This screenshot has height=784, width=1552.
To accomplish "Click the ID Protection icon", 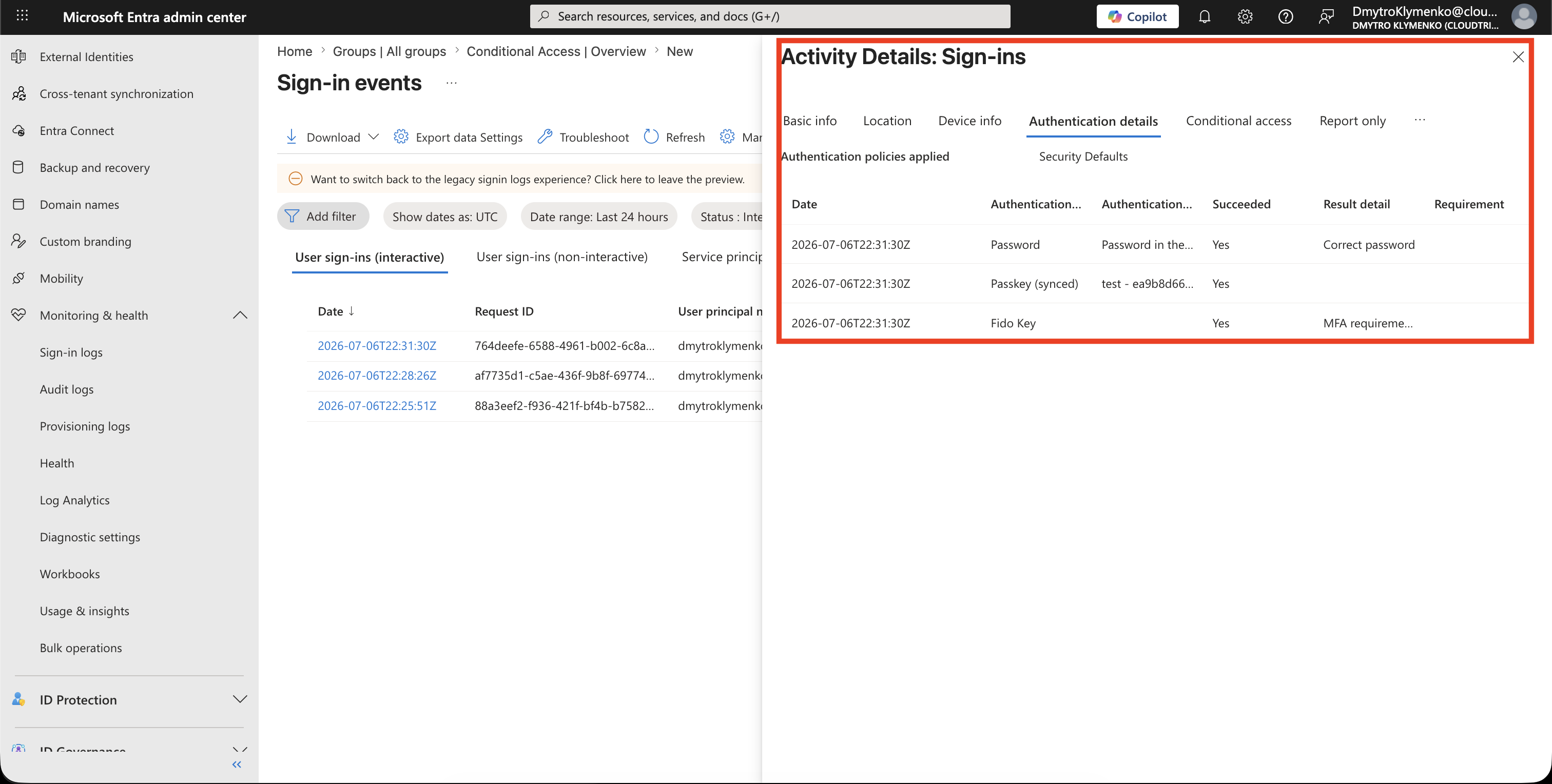I will click(18, 699).
